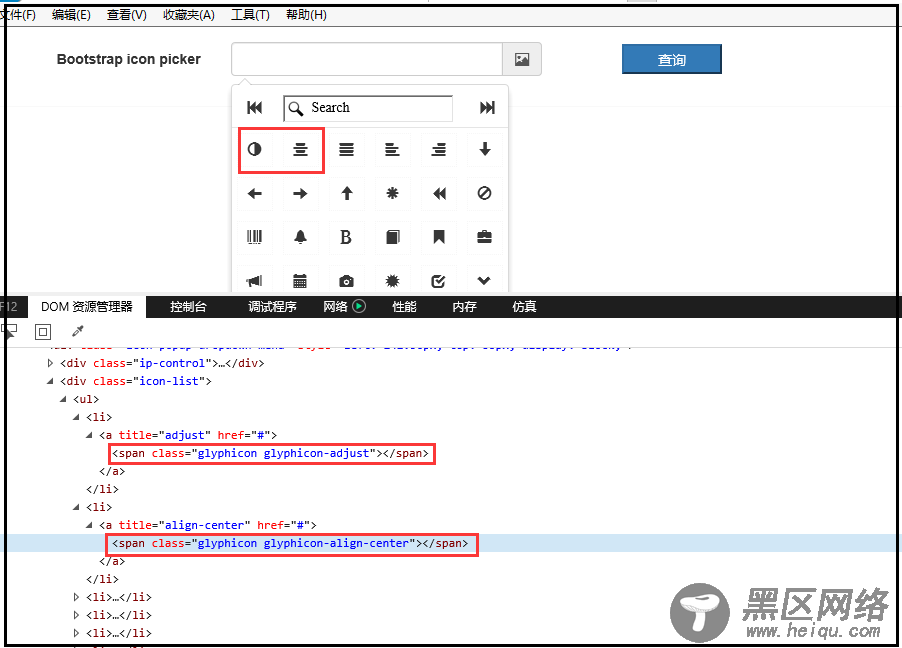902x648 pixels.
Task: Select the glyphicon-adjust span line
Action: (x=270, y=453)
